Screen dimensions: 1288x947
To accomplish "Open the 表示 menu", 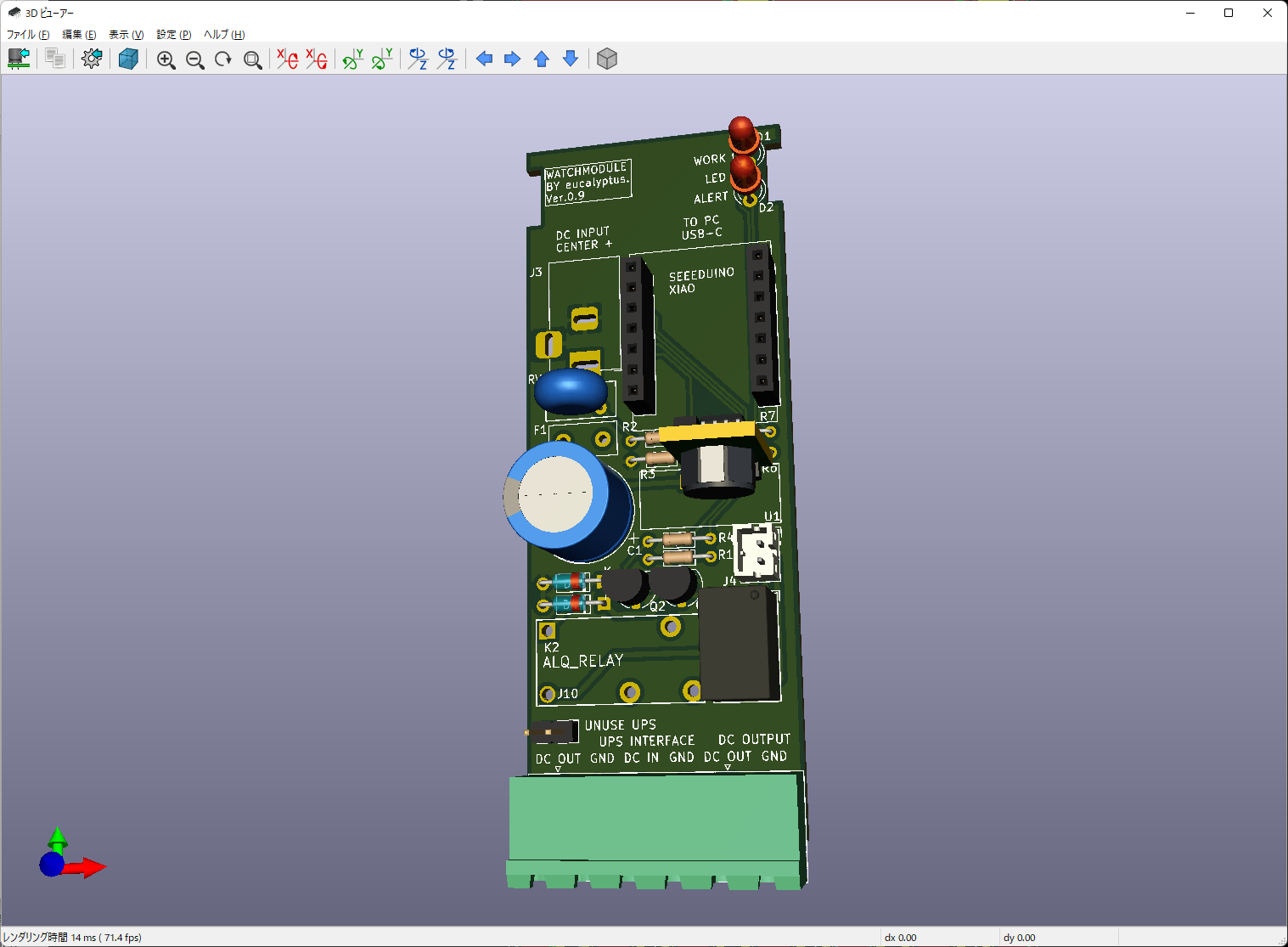I will click(126, 35).
